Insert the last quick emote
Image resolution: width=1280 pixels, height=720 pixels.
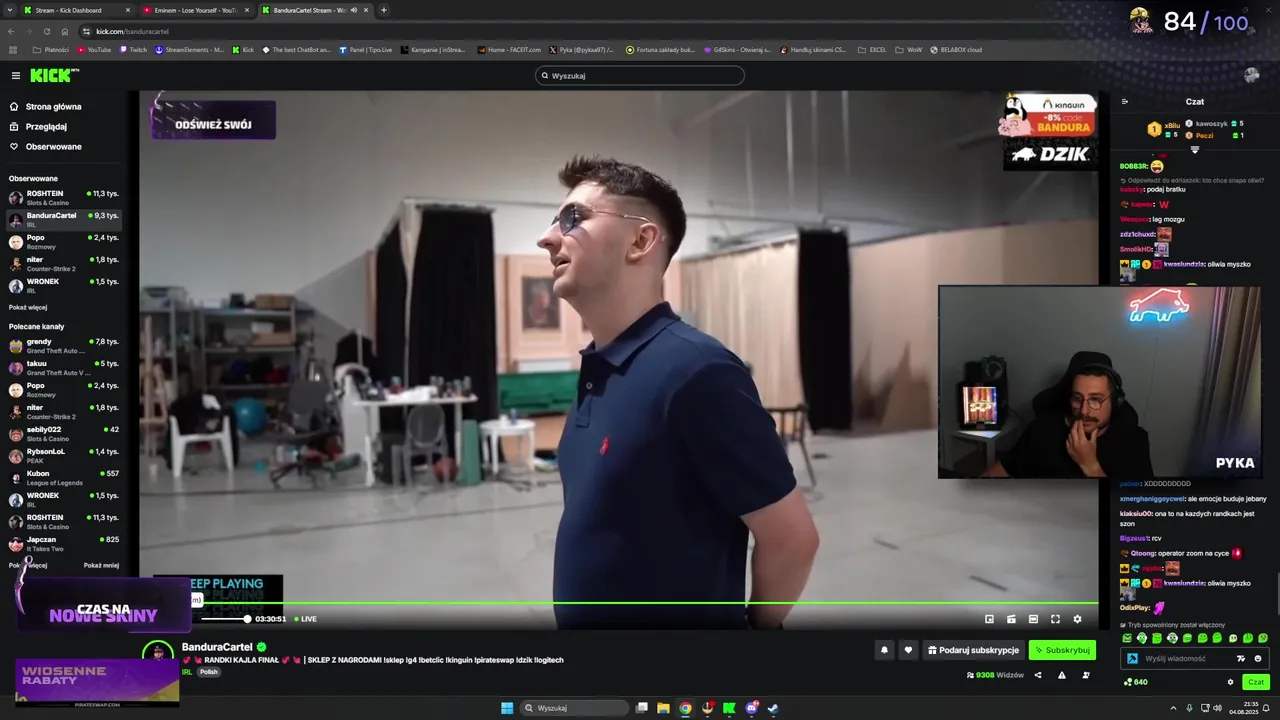coord(1263,638)
